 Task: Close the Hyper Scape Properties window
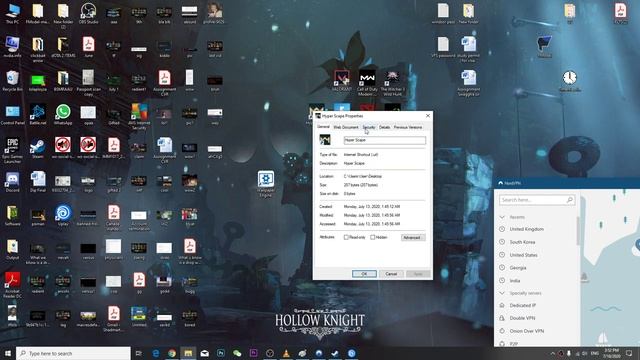click(428, 116)
